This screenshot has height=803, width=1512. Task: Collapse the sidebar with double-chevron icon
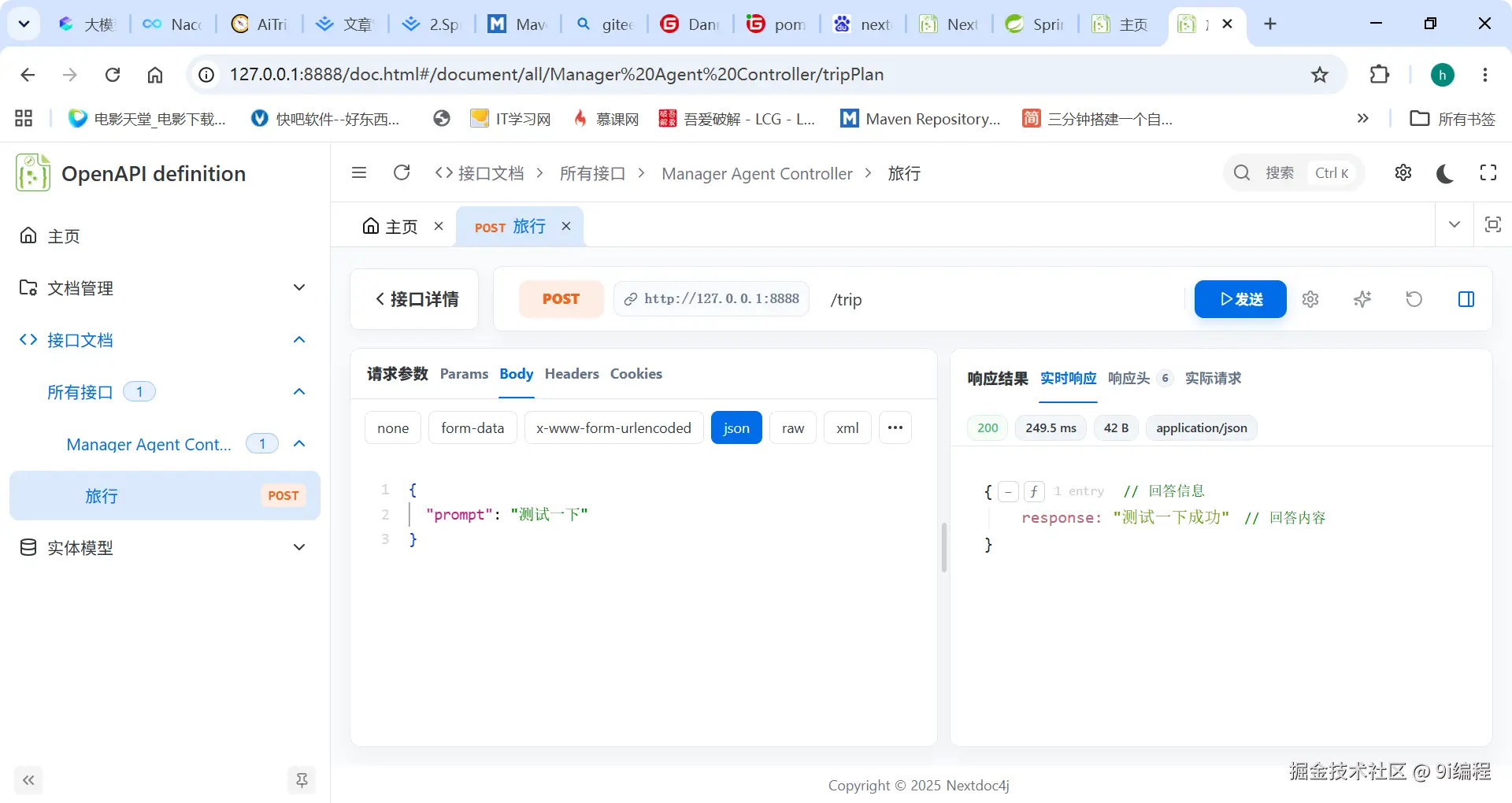point(28,780)
